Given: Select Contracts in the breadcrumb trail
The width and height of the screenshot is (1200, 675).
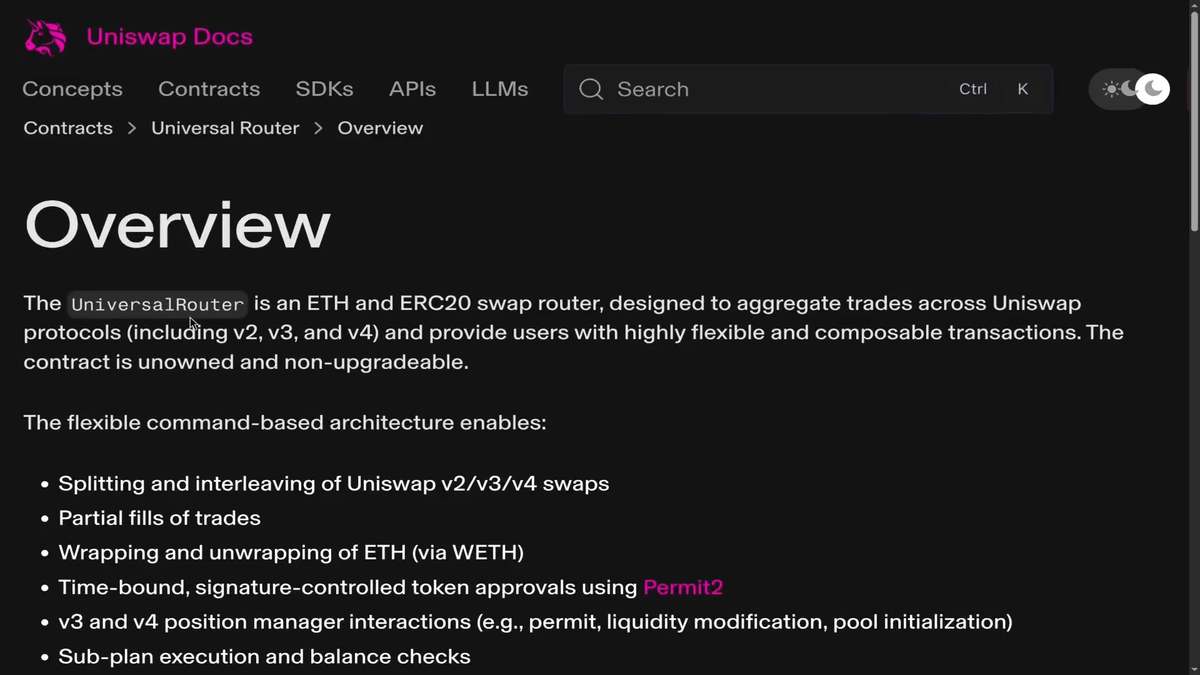Looking at the screenshot, I should pyautogui.click(x=68, y=128).
